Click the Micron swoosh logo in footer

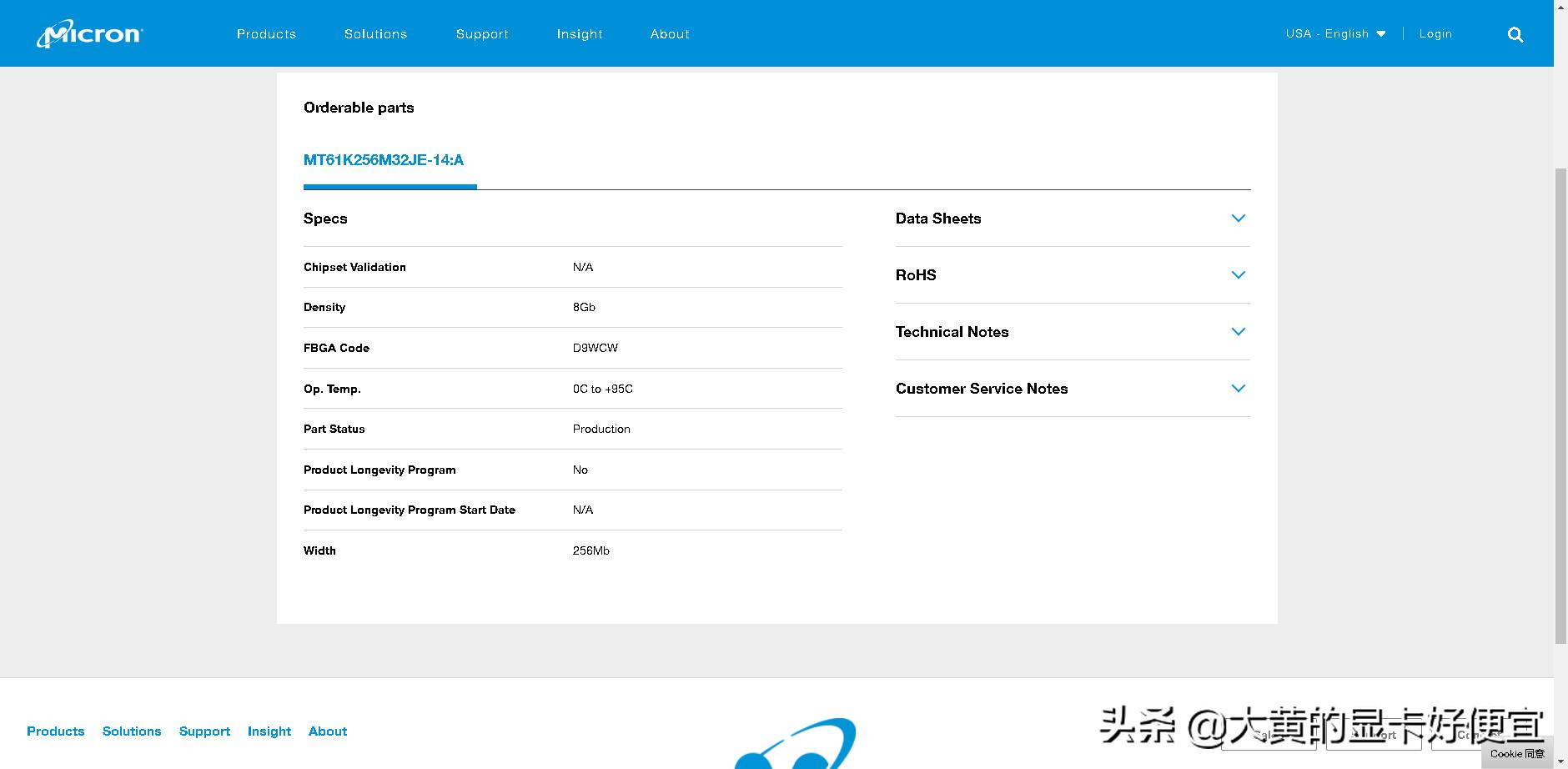pos(795,743)
